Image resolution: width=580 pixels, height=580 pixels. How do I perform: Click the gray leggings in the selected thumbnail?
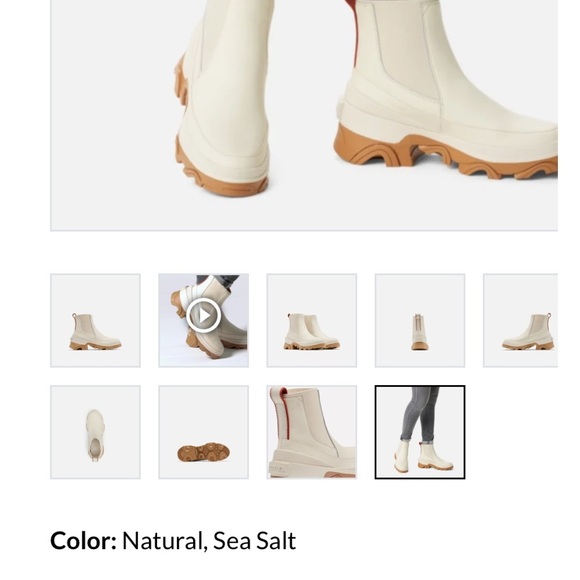tap(420, 414)
